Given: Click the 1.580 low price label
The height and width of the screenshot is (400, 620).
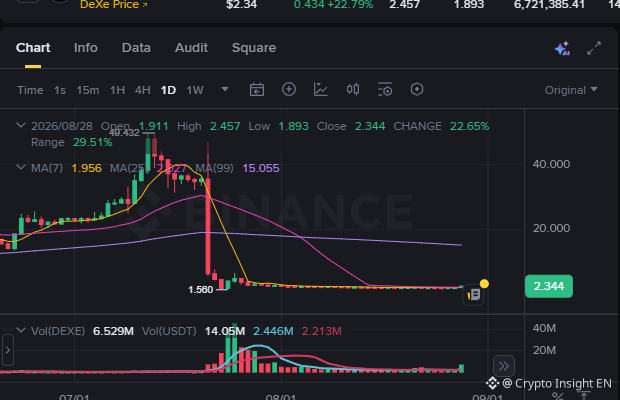Looking at the screenshot, I should tap(200, 290).
